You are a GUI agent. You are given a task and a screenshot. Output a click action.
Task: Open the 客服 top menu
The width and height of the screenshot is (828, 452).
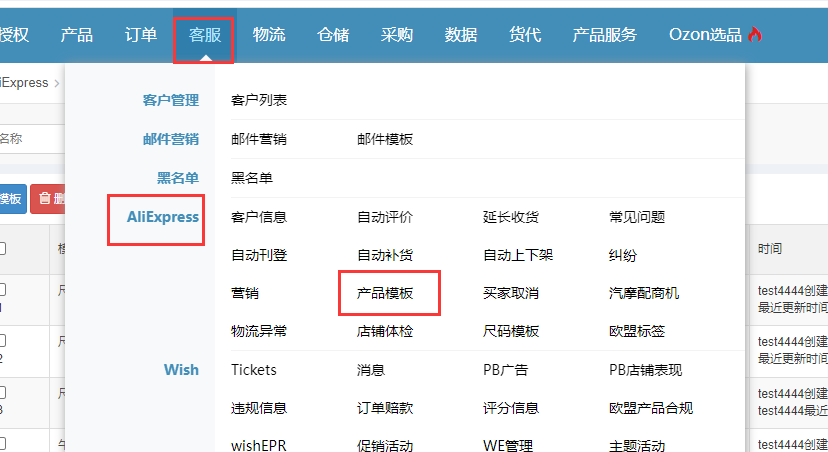pos(205,35)
